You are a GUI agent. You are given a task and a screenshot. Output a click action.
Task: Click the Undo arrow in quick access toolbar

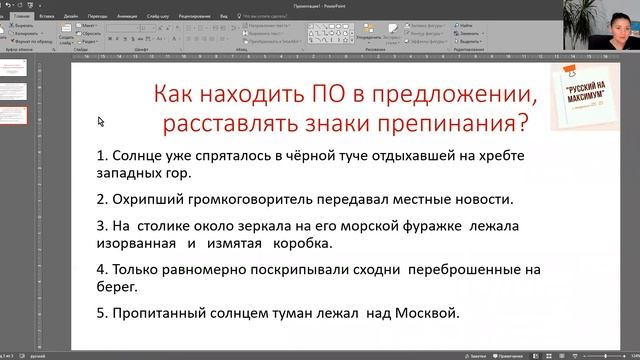click(x=8, y=5)
